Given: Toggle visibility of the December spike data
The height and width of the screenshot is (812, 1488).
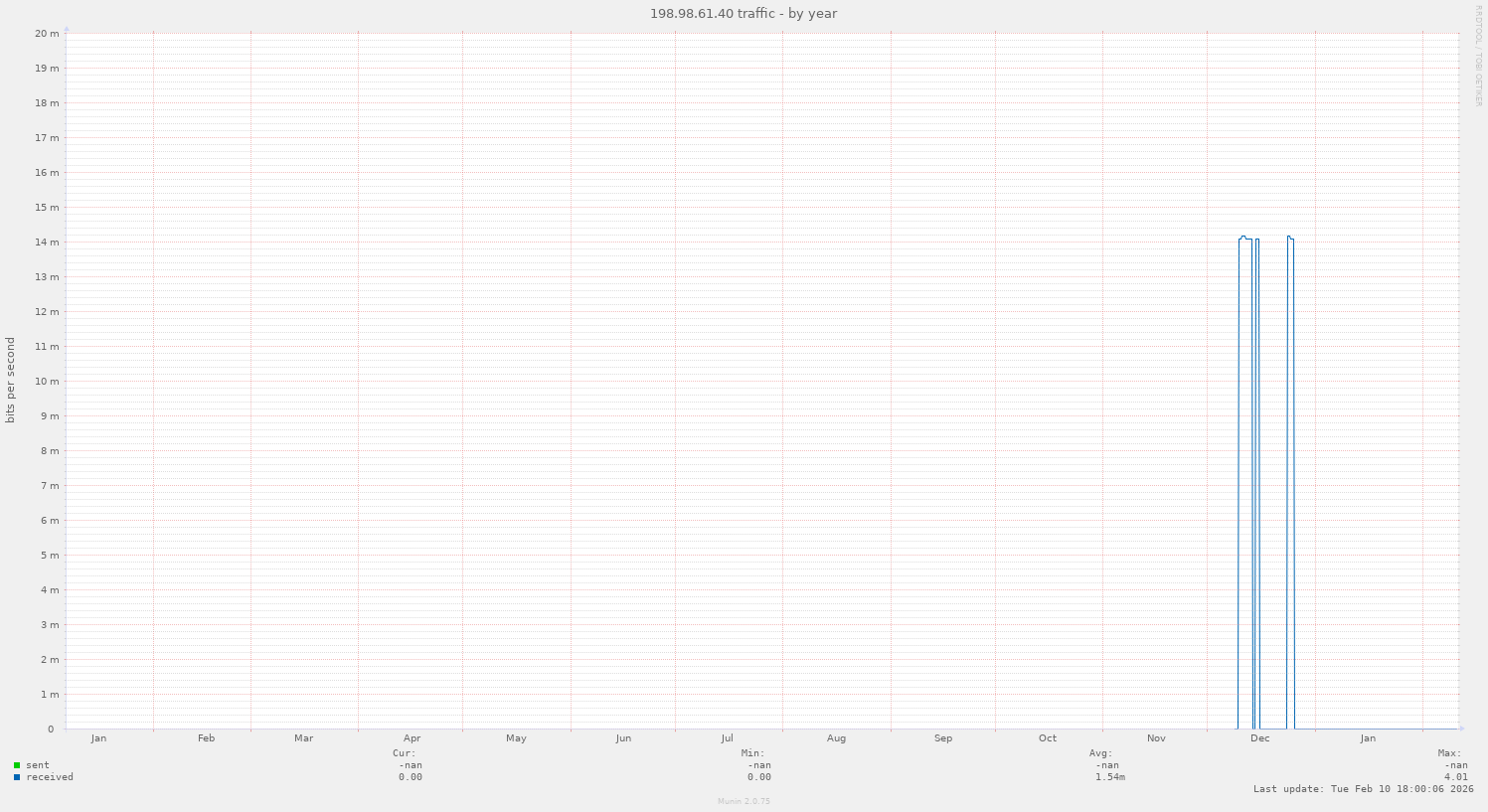Looking at the screenshot, I should click(1243, 398).
